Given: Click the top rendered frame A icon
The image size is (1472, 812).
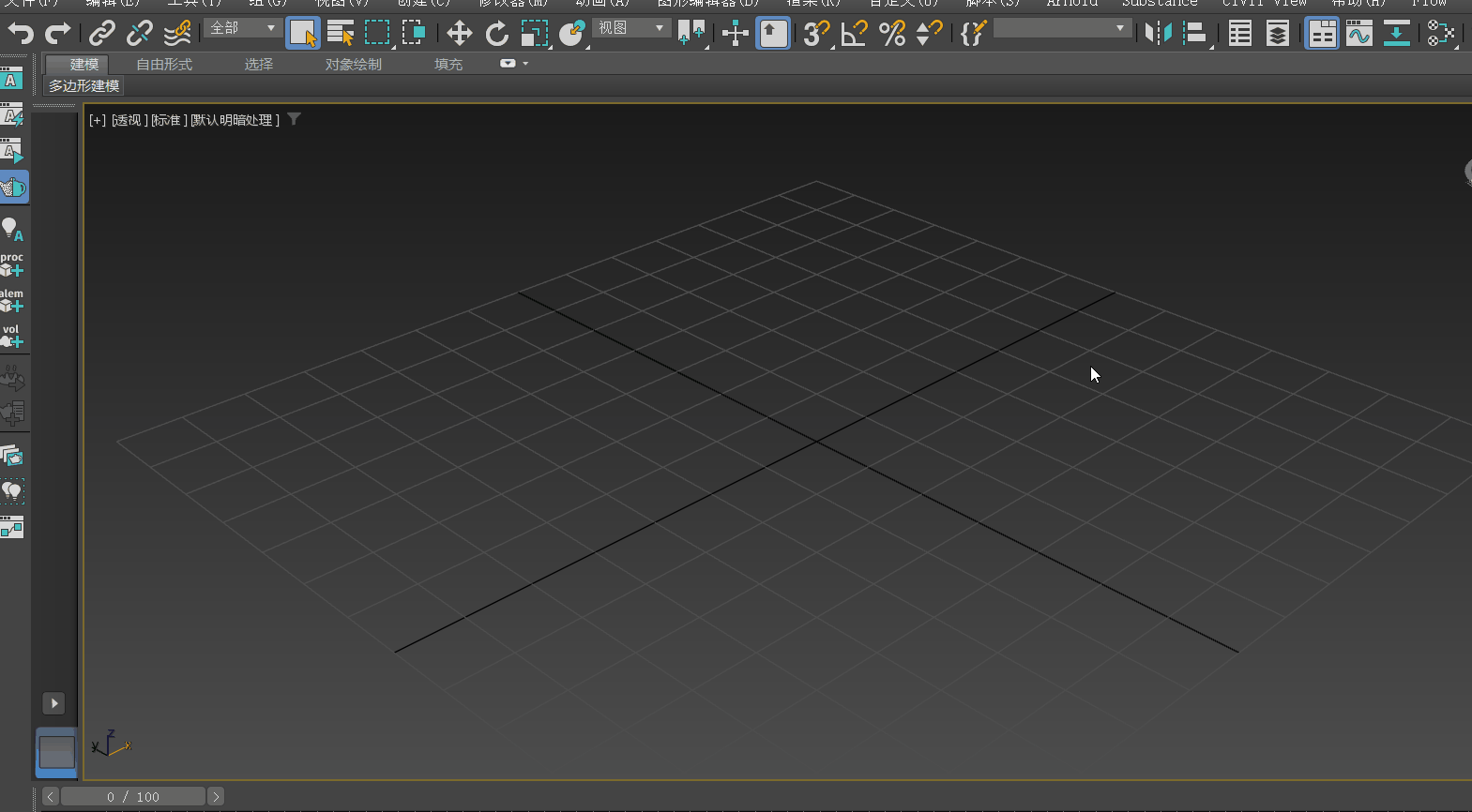Looking at the screenshot, I should (x=12, y=79).
